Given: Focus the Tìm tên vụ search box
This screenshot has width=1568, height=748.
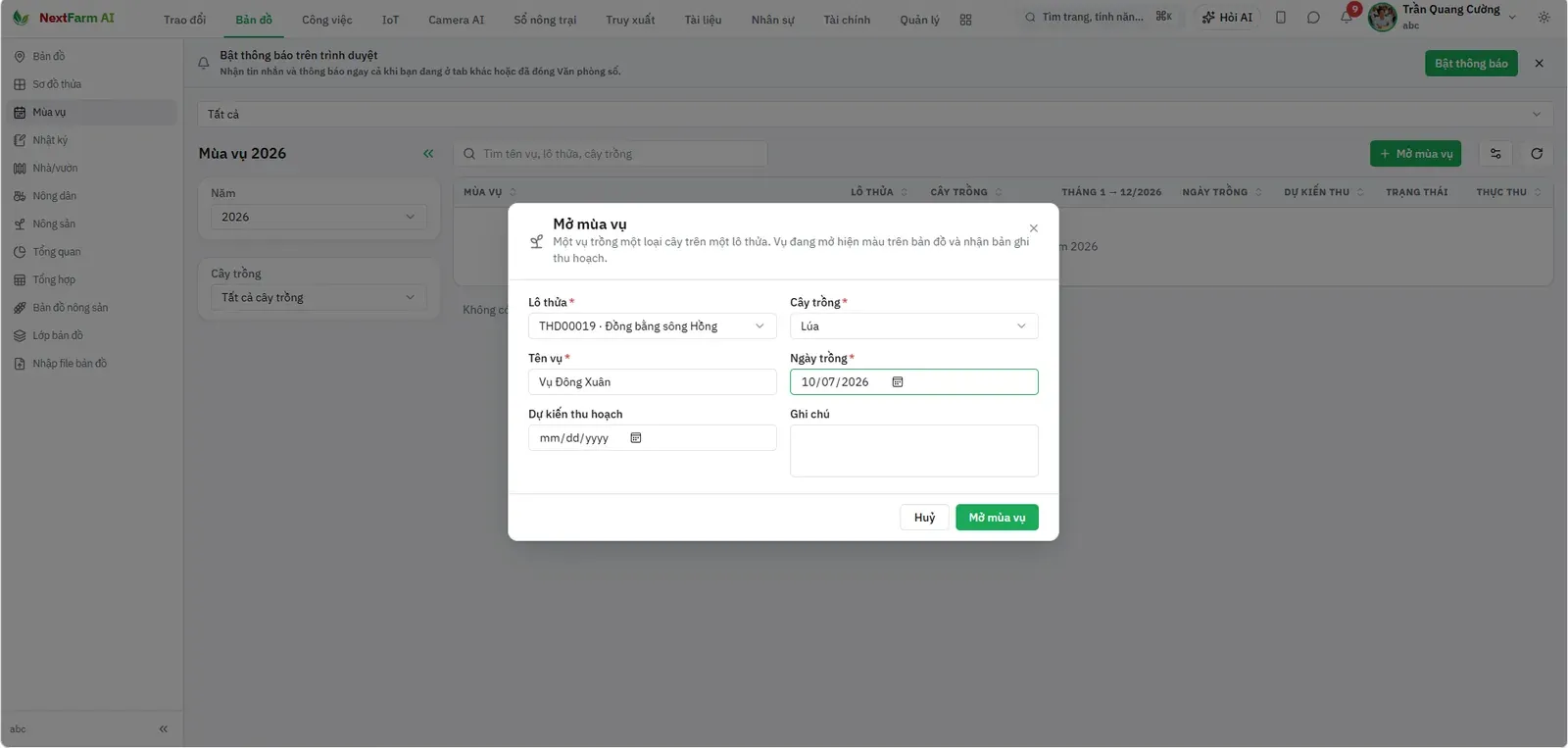Looking at the screenshot, I should (611, 154).
